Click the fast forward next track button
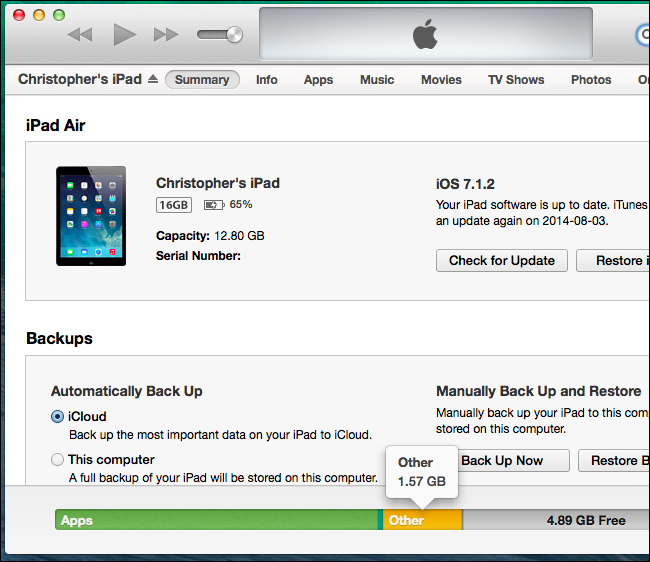650x562 pixels. [166, 34]
